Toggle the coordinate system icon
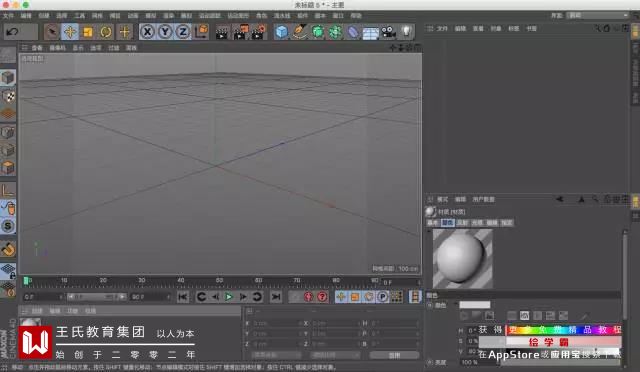 click(201, 31)
